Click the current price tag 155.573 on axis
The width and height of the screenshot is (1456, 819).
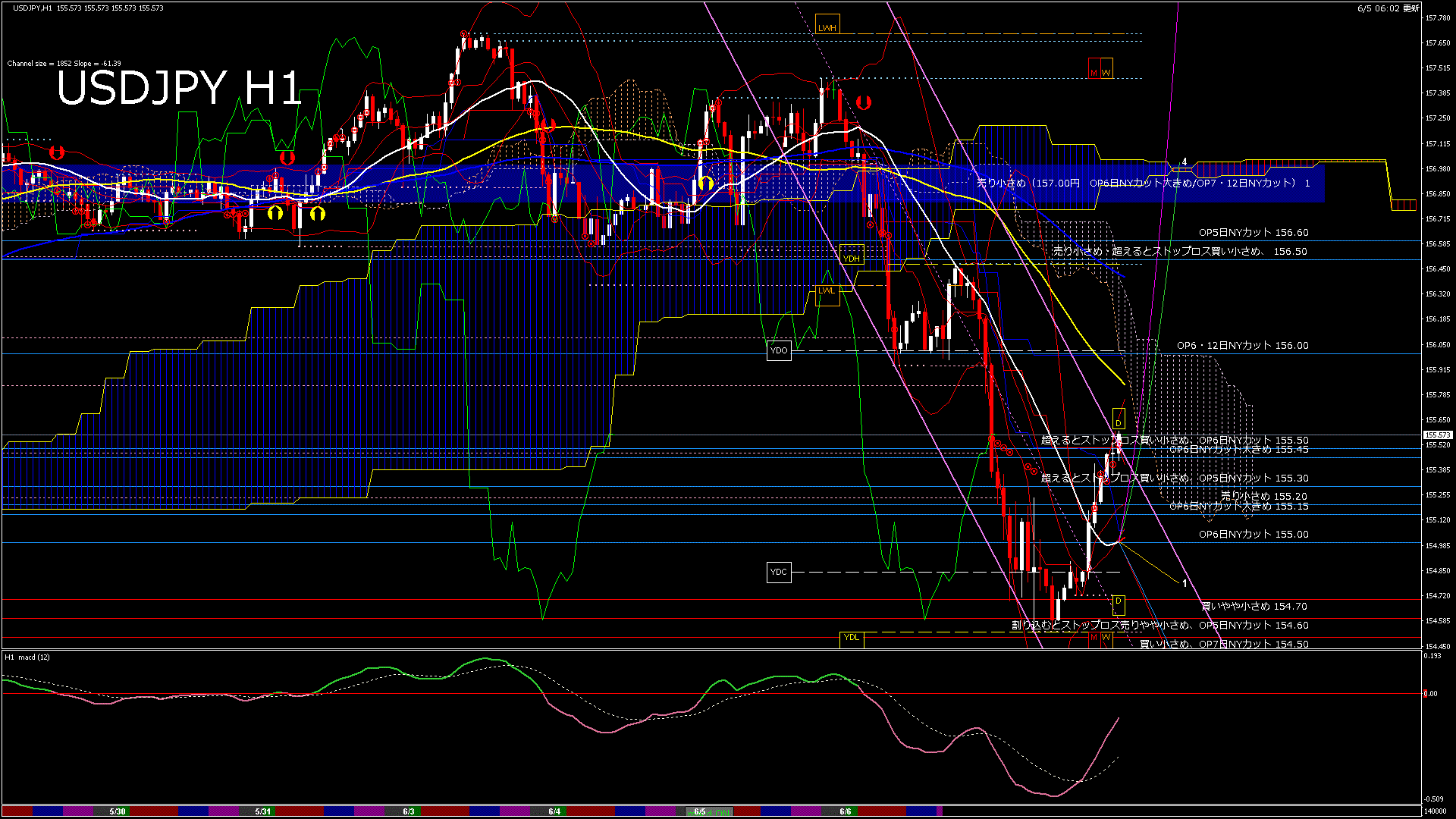tap(1438, 435)
